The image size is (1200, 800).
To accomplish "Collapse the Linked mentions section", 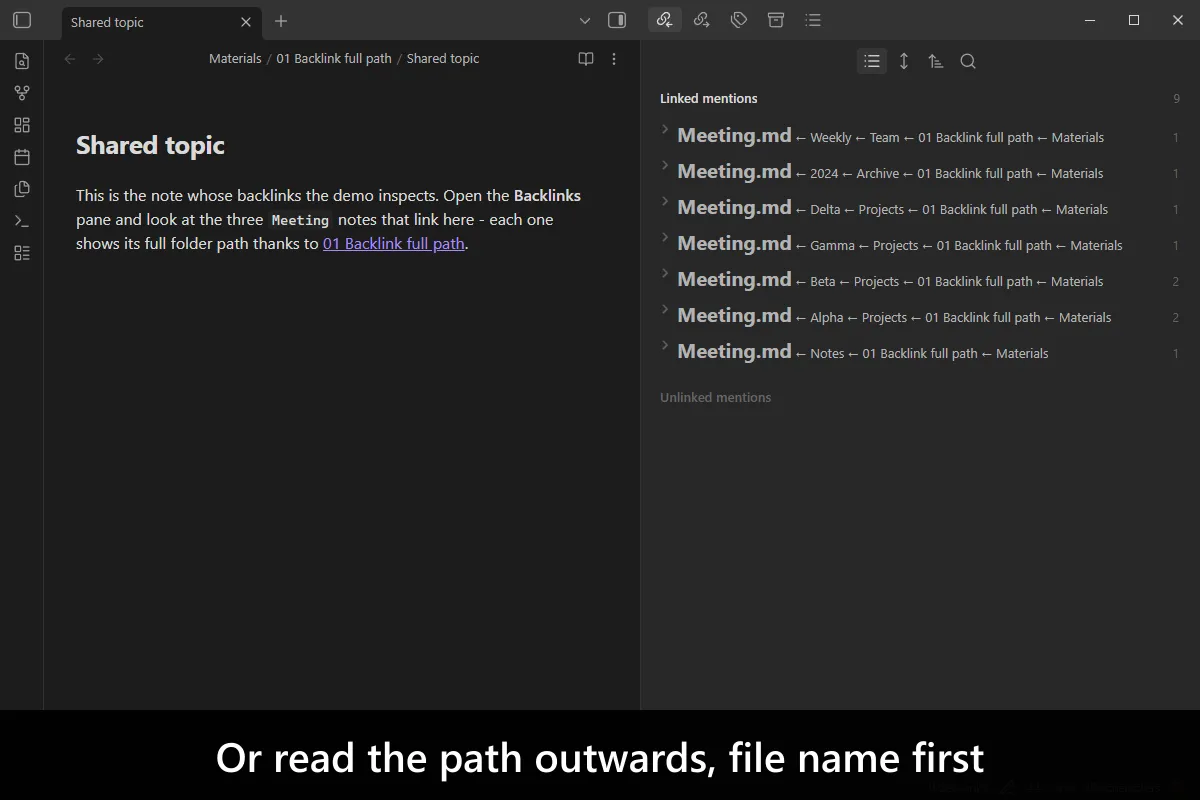I will click(709, 98).
